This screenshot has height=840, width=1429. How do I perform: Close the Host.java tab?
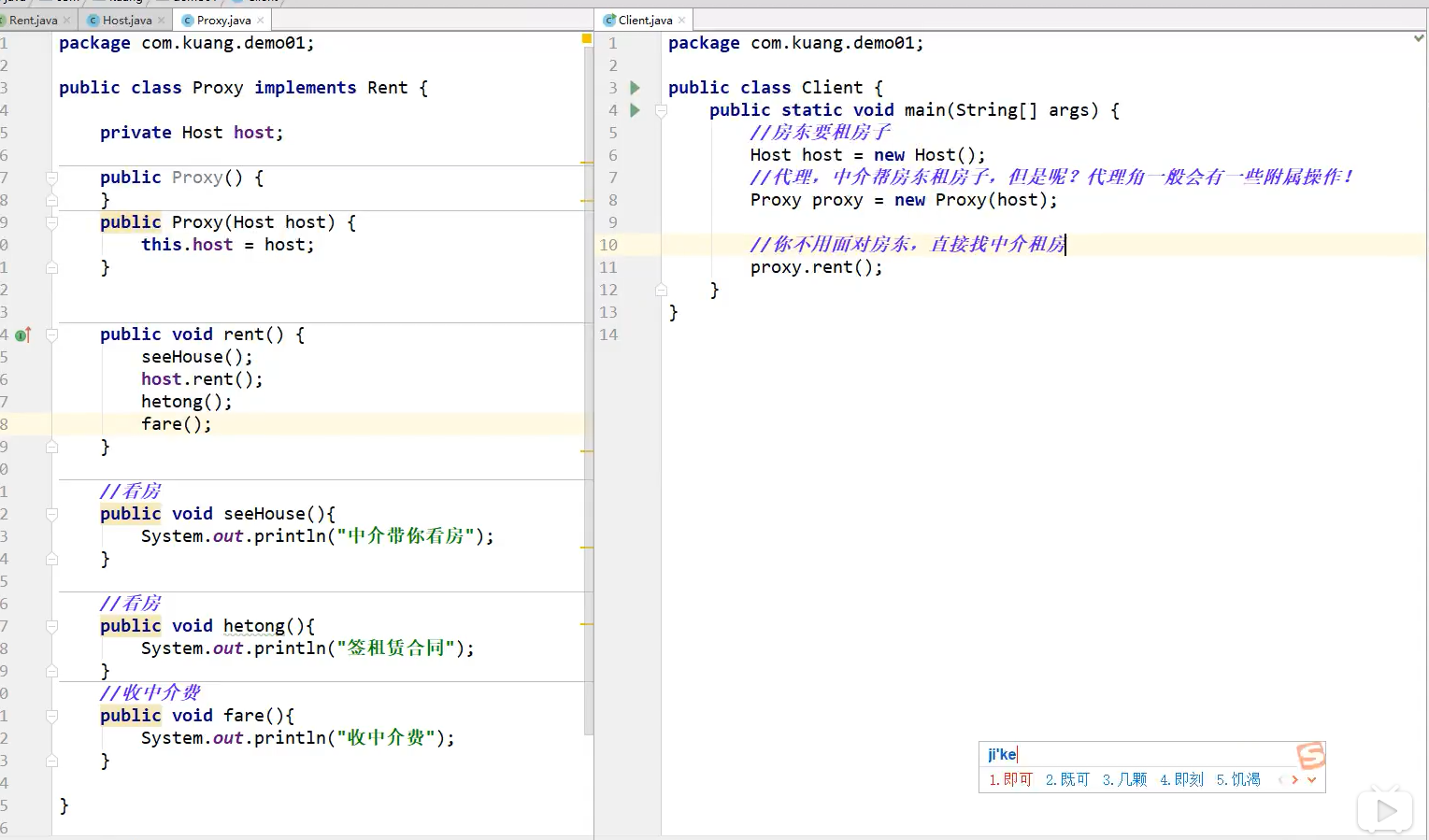(161, 20)
